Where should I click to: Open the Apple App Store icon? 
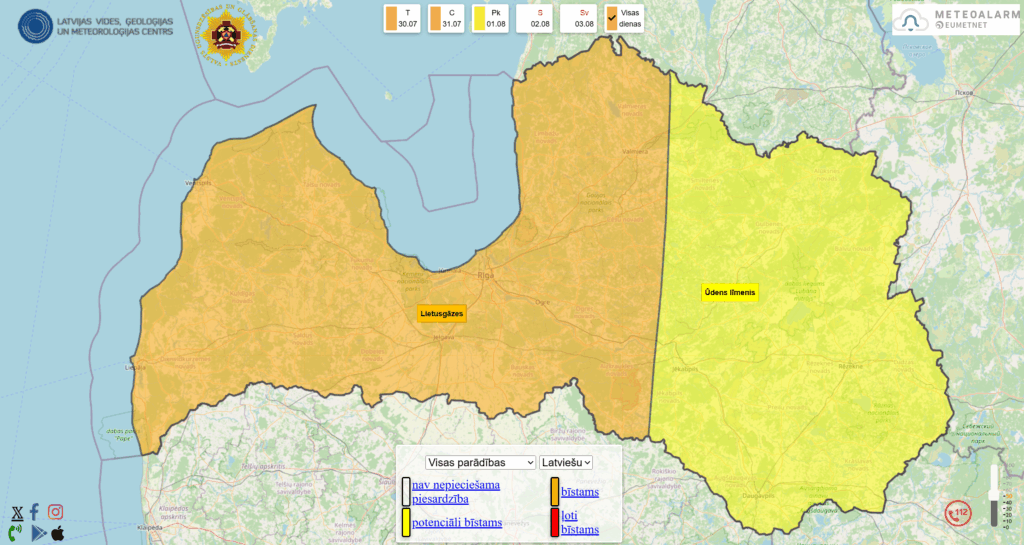pos(58,533)
